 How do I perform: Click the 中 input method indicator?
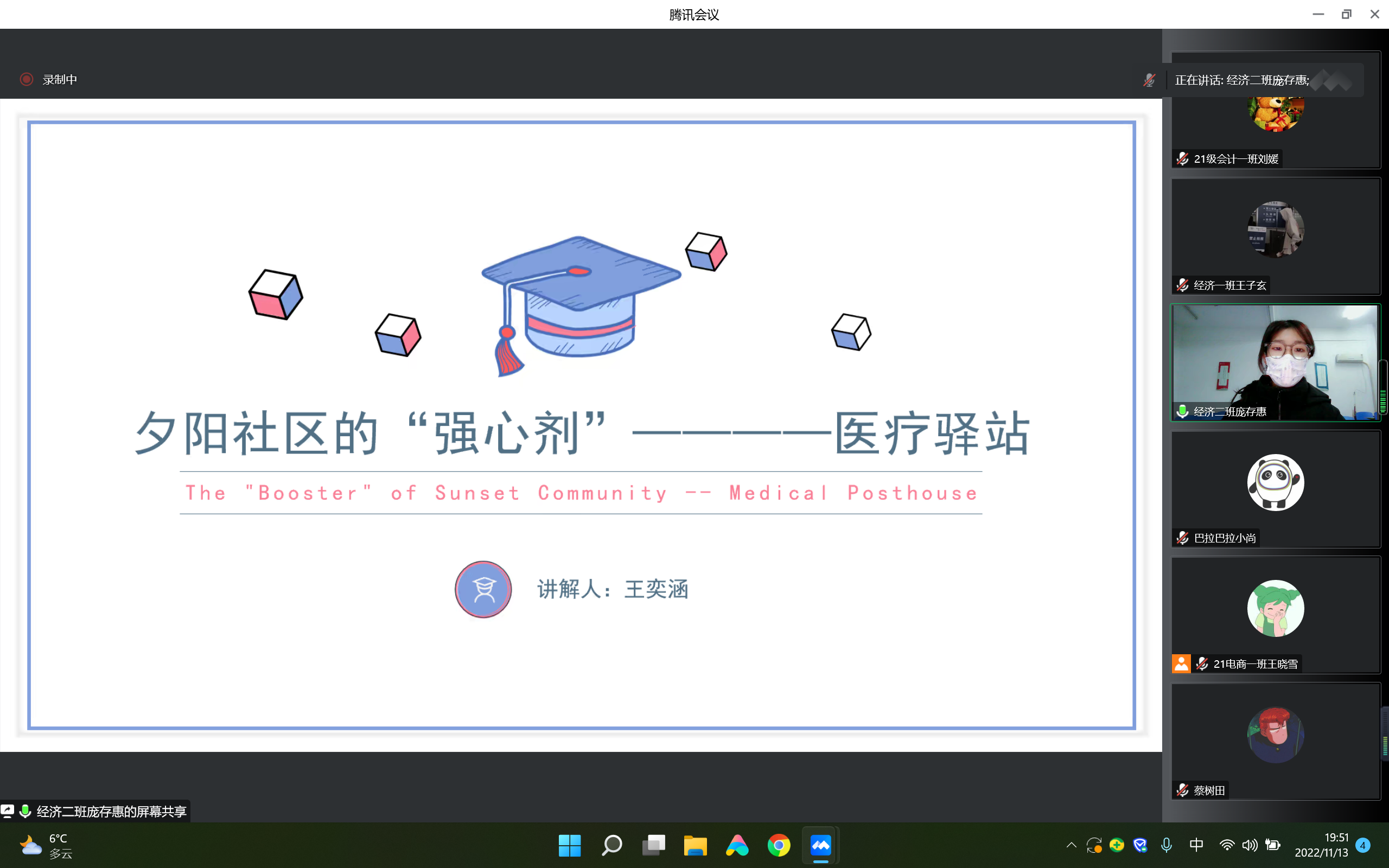tap(1196, 845)
